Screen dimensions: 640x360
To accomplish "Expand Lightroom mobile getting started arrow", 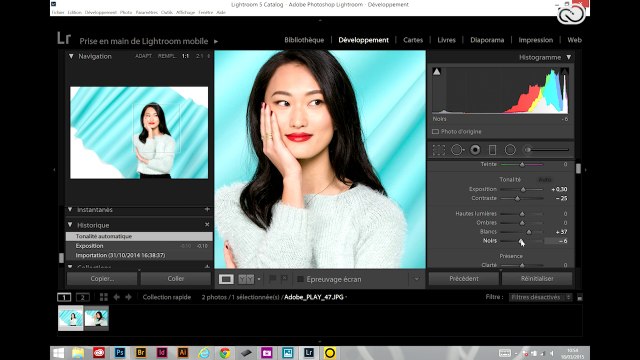I will pos(216,41).
